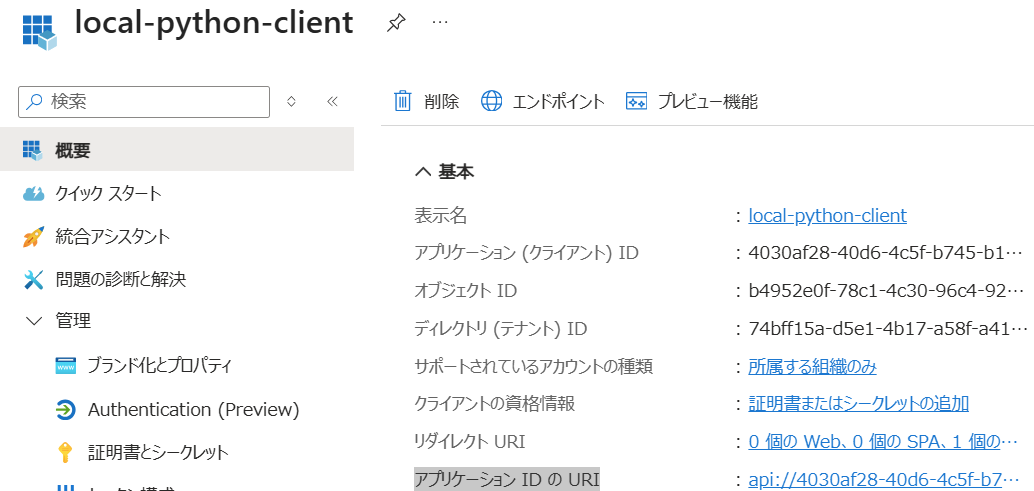The height and width of the screenshot is (491, 1034).
Task: Open エンドポイント endpoints
Action: 559,101
